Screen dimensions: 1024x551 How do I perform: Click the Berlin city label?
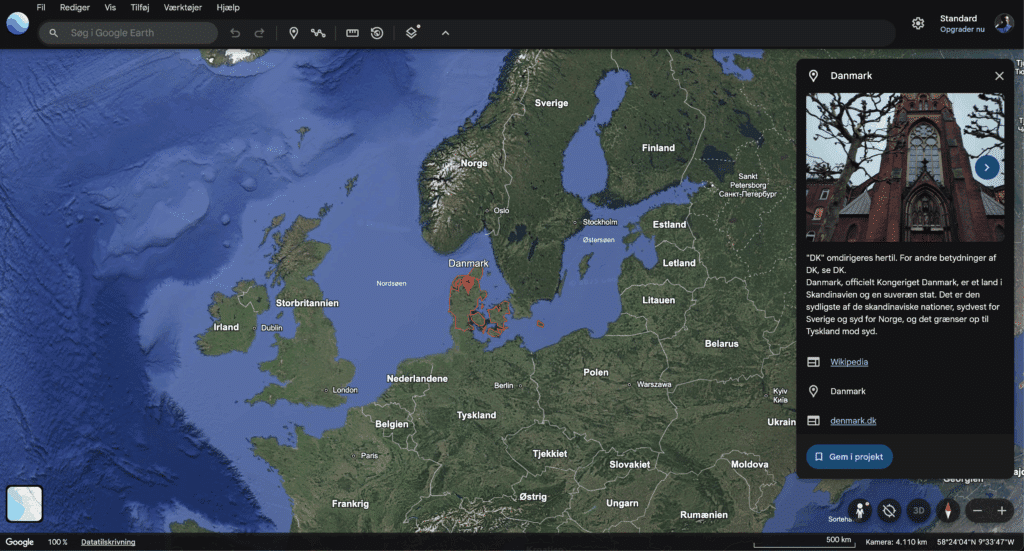tap(504, 385)
